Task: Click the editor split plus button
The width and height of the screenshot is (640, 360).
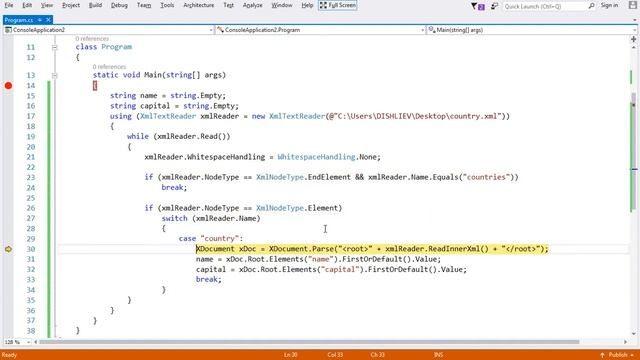Action: 633,39
